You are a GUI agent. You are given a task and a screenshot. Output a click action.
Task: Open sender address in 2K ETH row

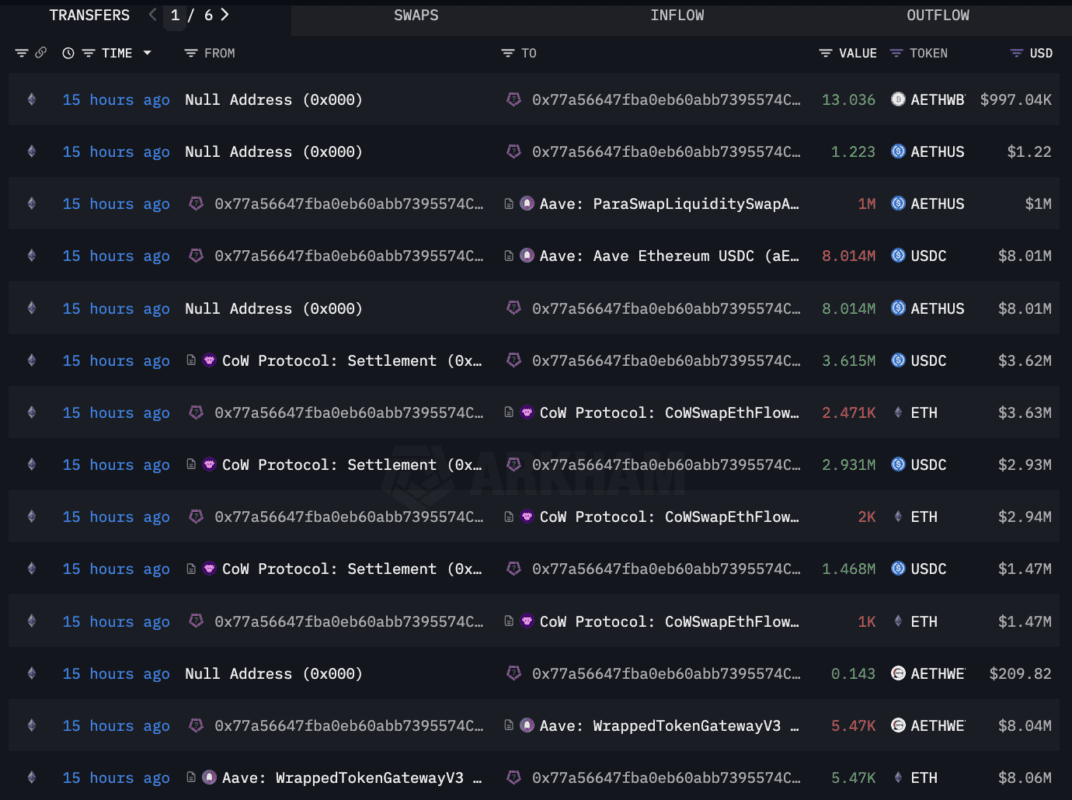coord(349,517)
